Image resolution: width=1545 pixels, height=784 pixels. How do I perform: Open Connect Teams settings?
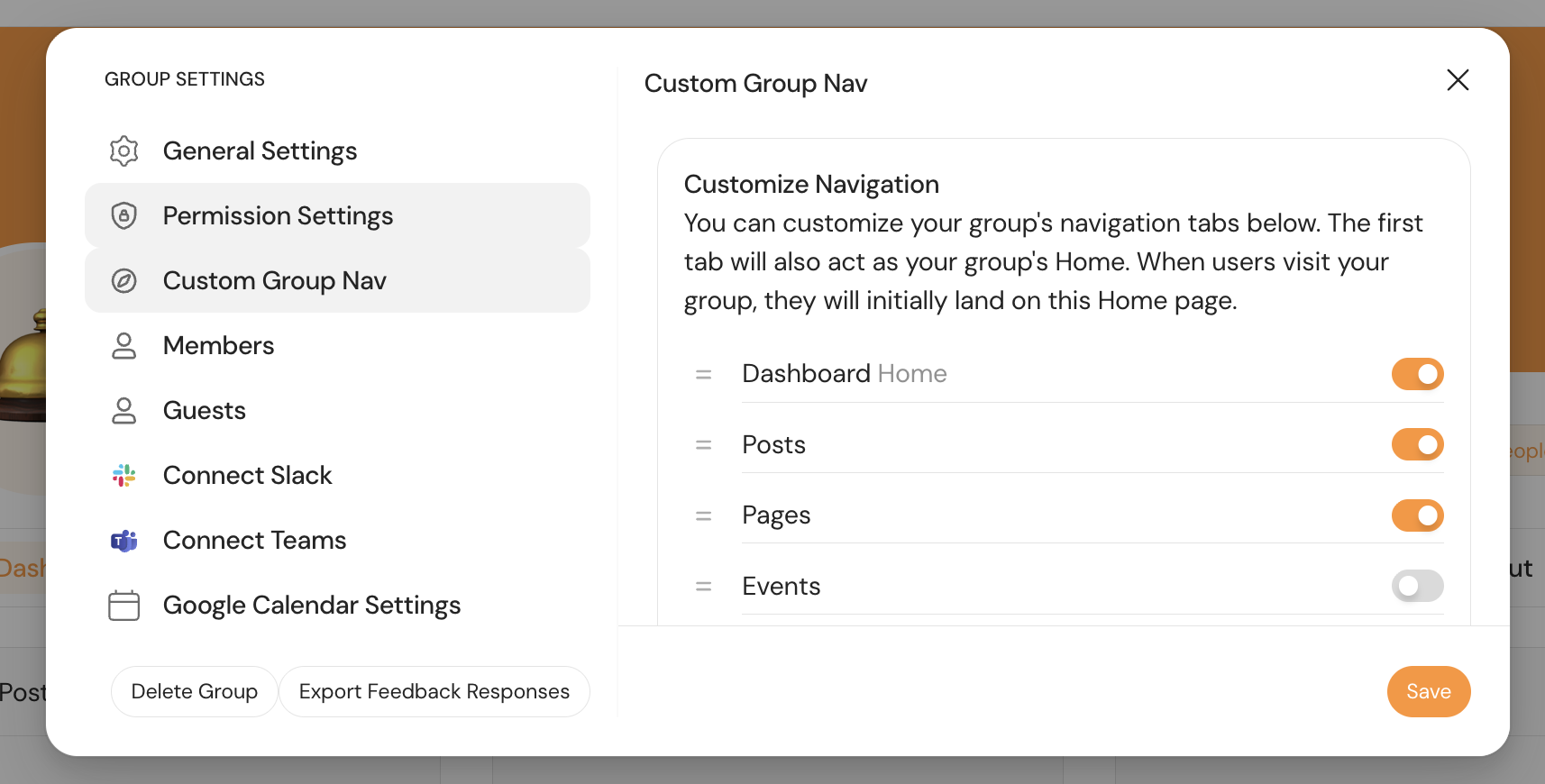point(254,541)
